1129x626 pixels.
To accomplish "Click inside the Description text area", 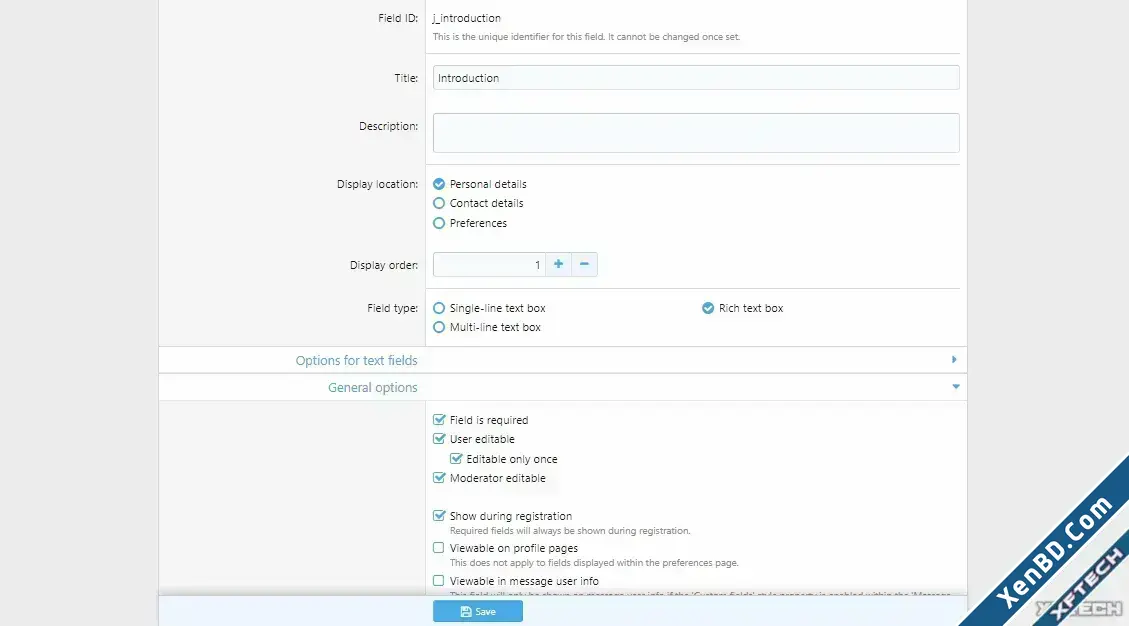I will coord(696,133).
